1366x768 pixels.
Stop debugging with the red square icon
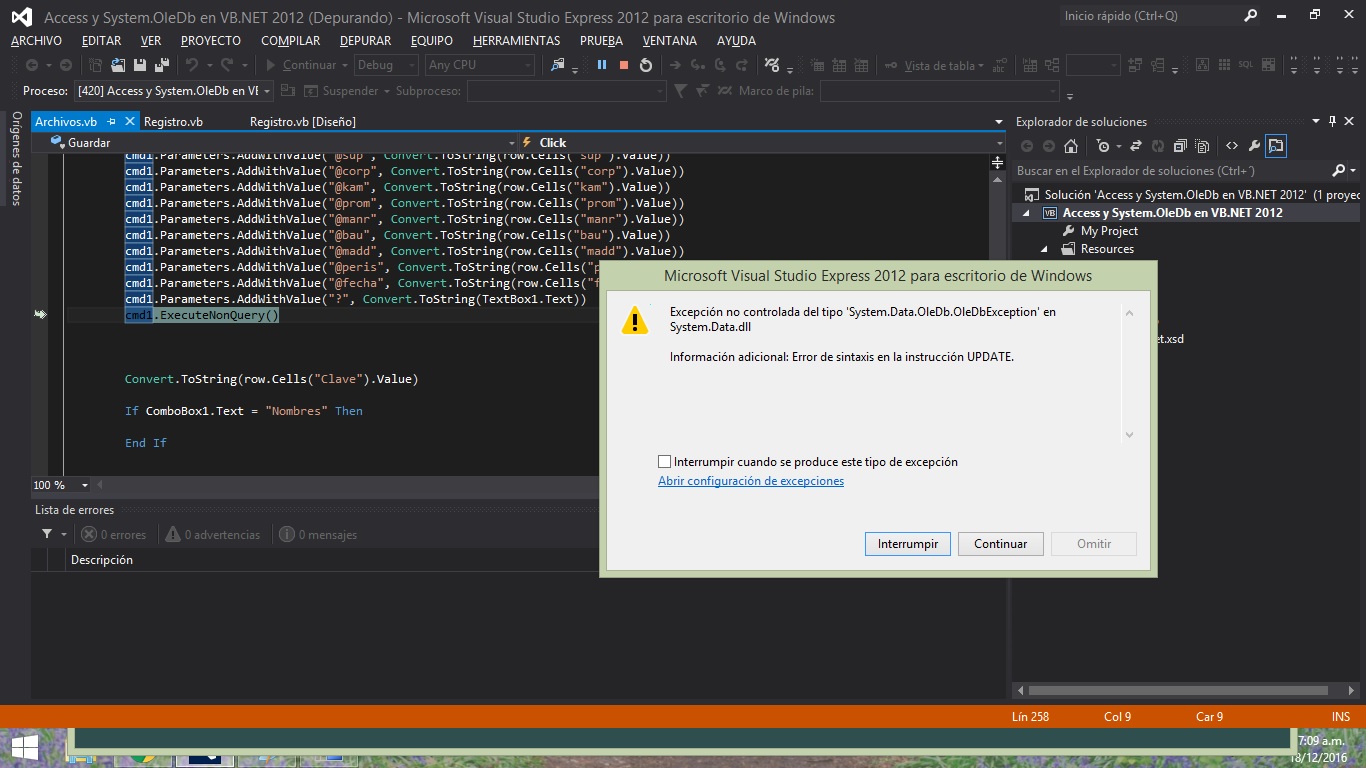[624, 65]
